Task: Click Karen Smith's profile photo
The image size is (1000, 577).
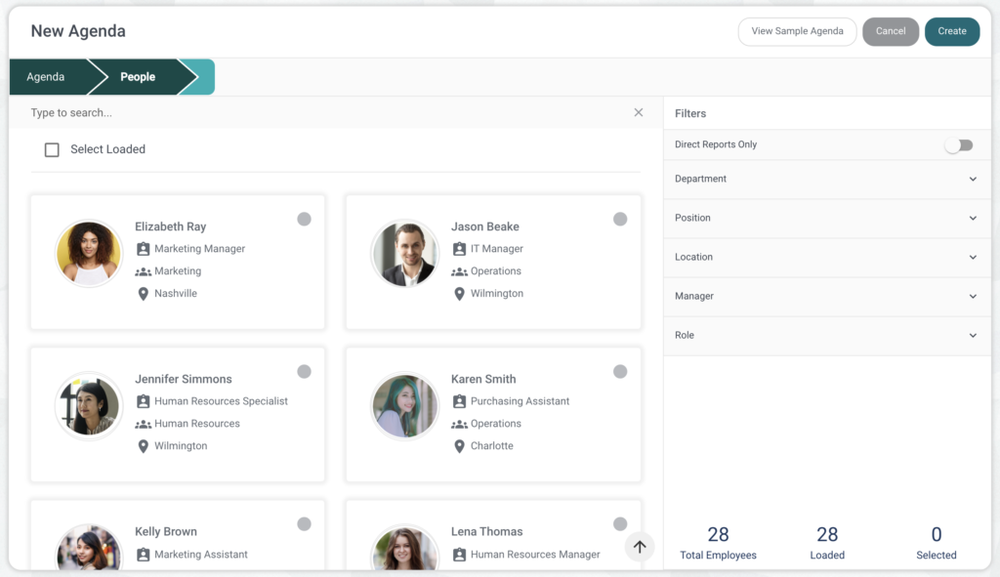Action: [404, 405]
